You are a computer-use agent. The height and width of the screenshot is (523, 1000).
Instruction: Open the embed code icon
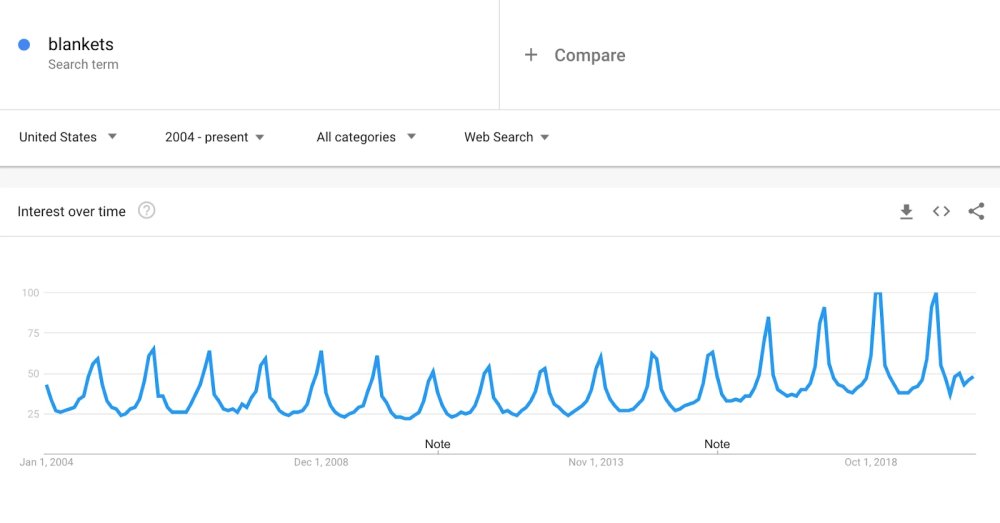(x=941, y=211)
